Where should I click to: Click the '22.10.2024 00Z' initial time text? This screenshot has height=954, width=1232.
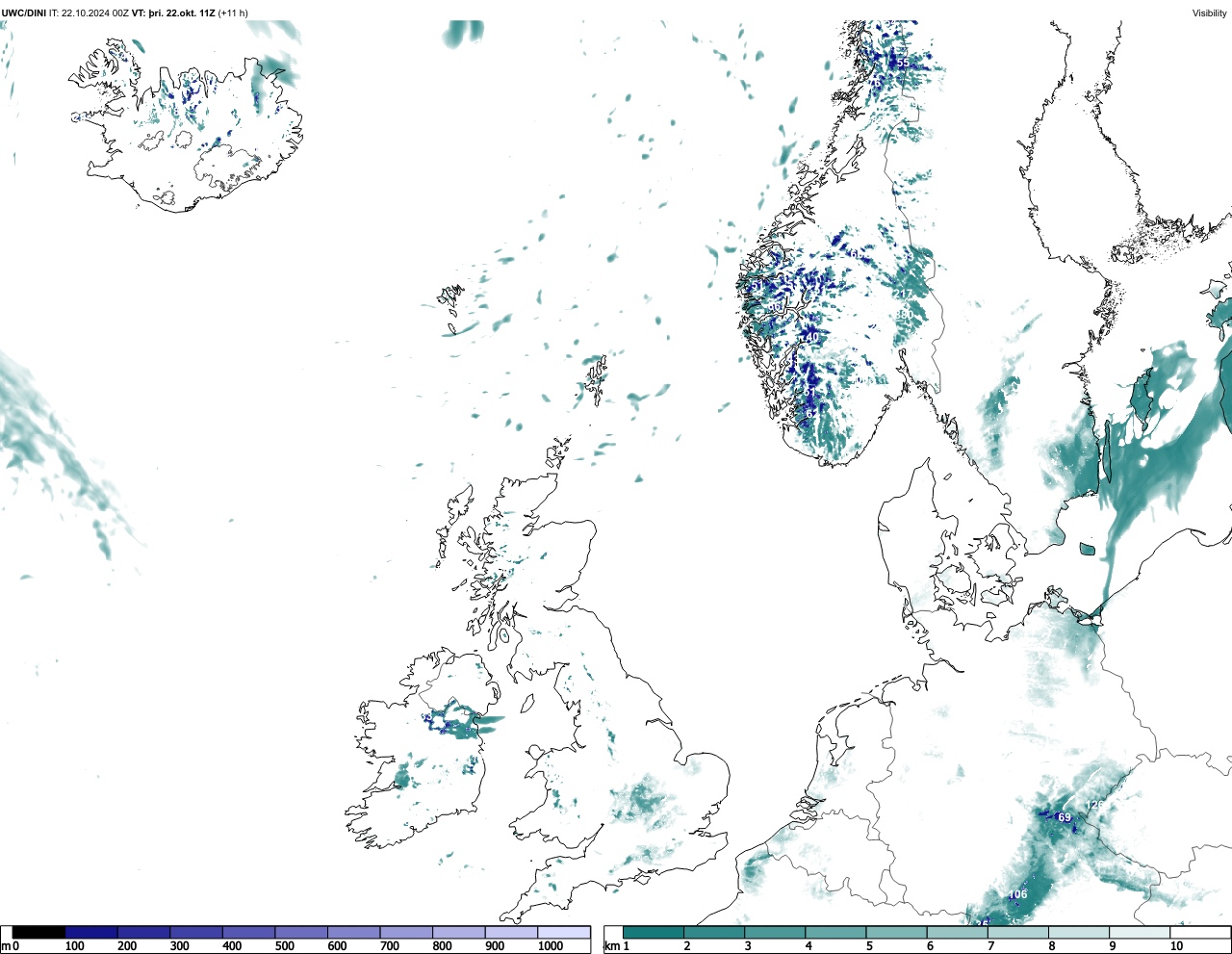(95, 13)
